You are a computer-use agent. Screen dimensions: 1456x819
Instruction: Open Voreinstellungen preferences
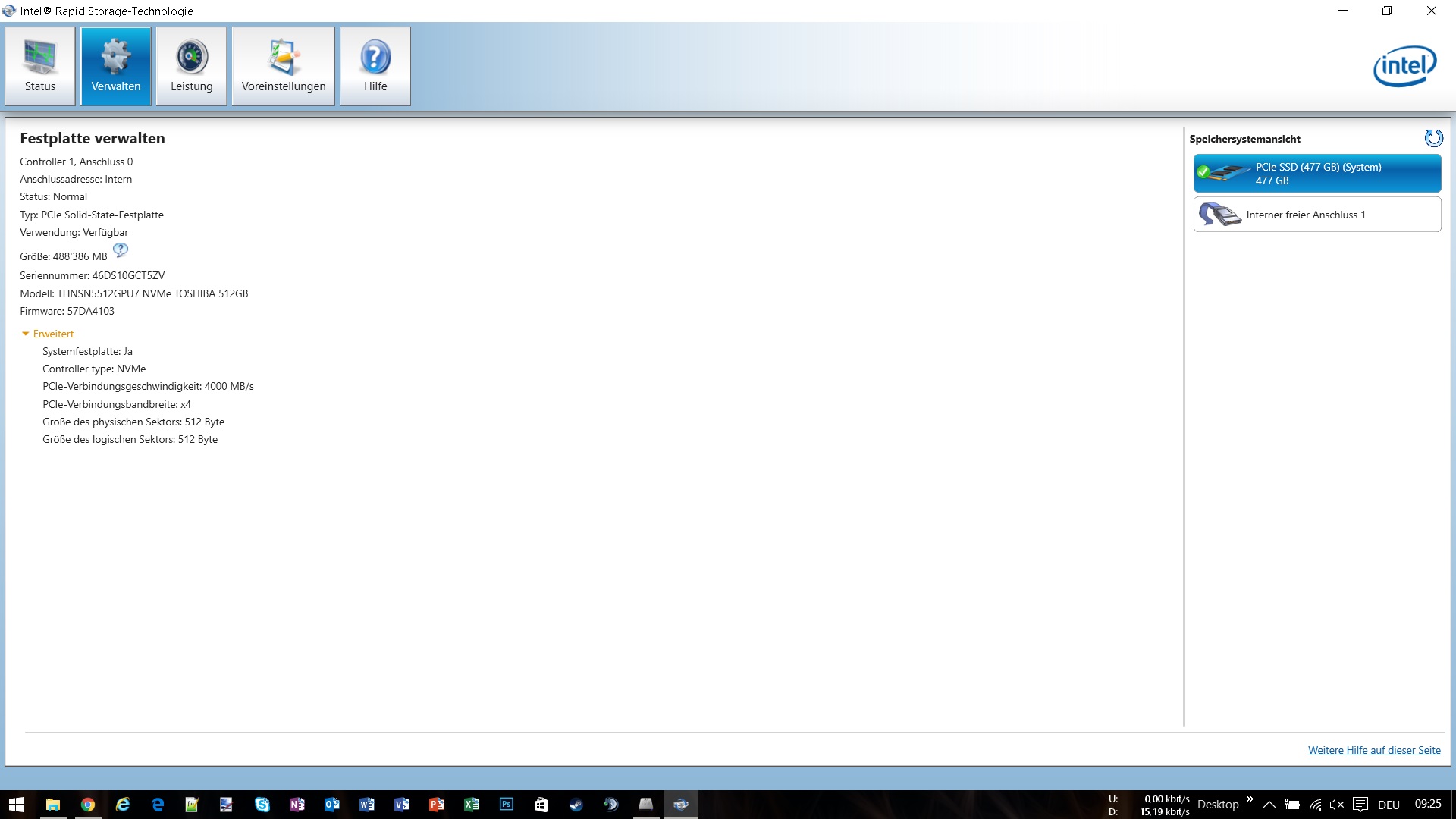[283, 67]
